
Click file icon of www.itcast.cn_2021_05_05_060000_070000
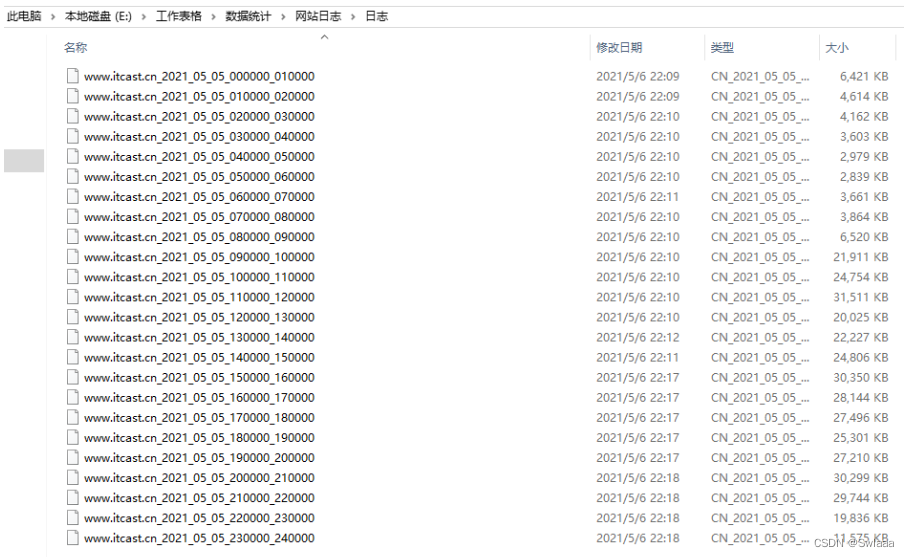[x=72, y=196]
